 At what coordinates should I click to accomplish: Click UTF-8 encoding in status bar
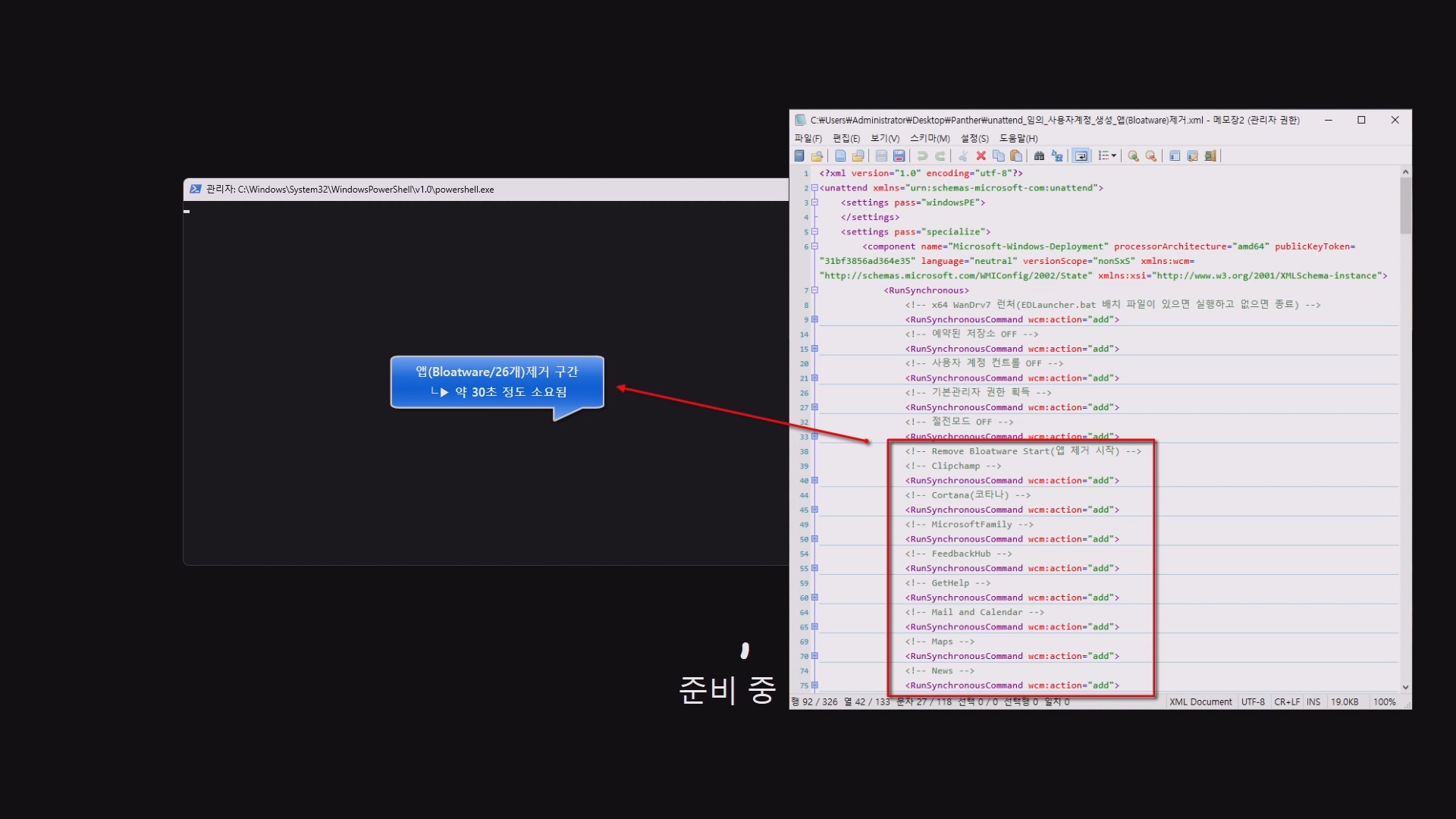(1252, 701)
